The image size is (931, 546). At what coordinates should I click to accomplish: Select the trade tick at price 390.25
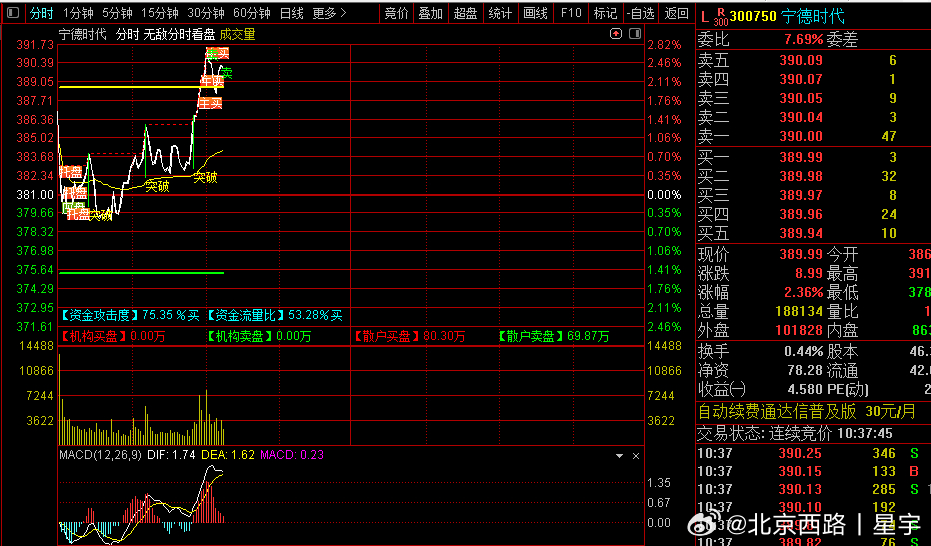pyautogui.click(x=800, y=453)
